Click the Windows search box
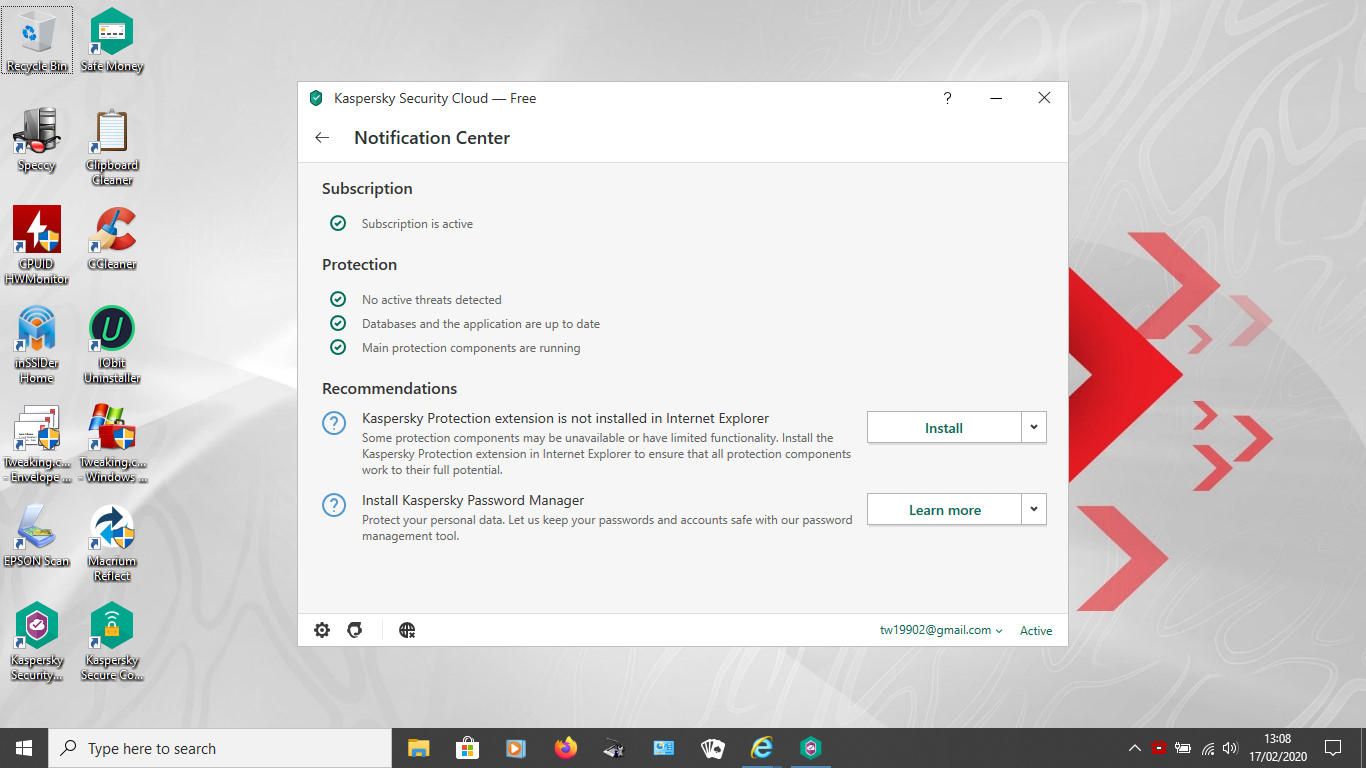This screenshot has width=1366, height=768. click(220, 748)
